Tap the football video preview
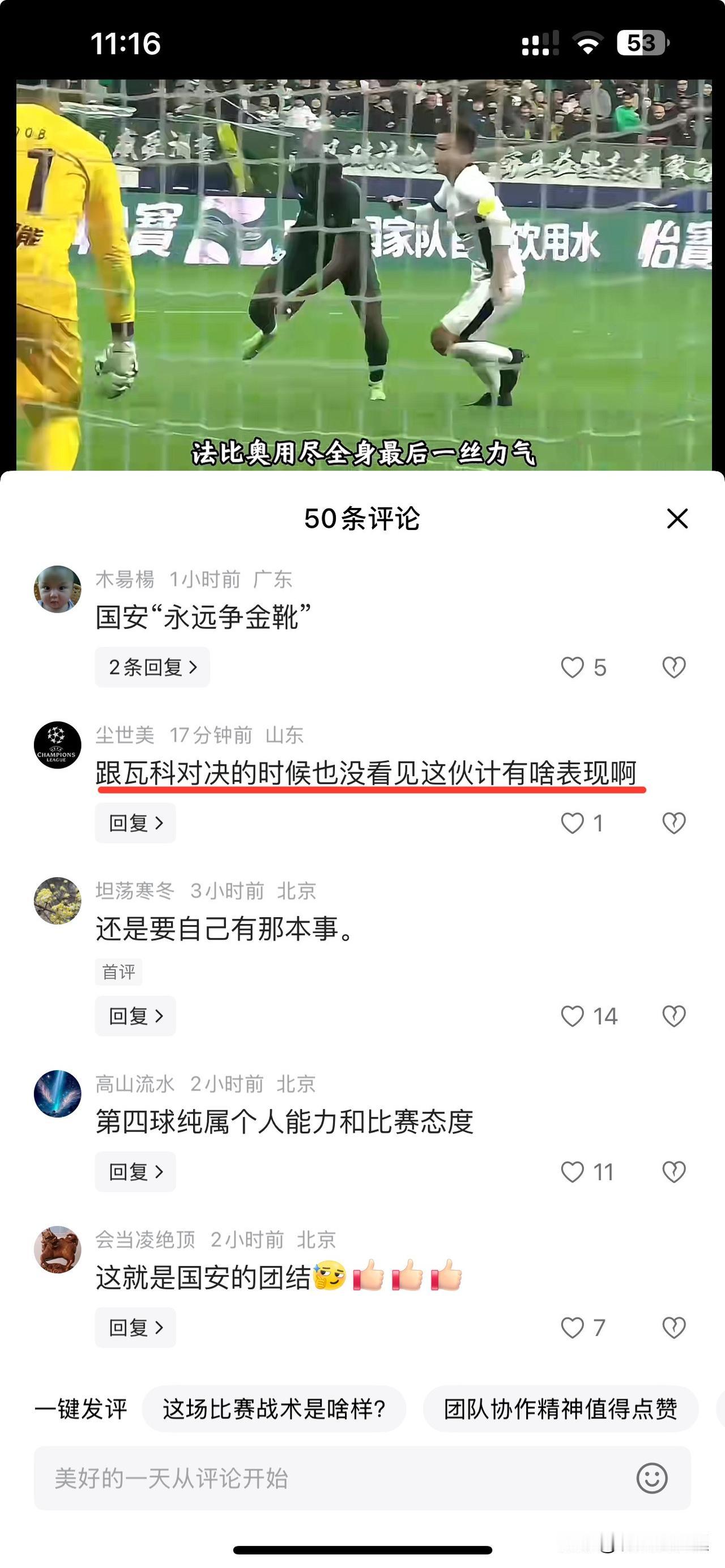Viewport: 725px width, 1568px height. coord(364,275)
